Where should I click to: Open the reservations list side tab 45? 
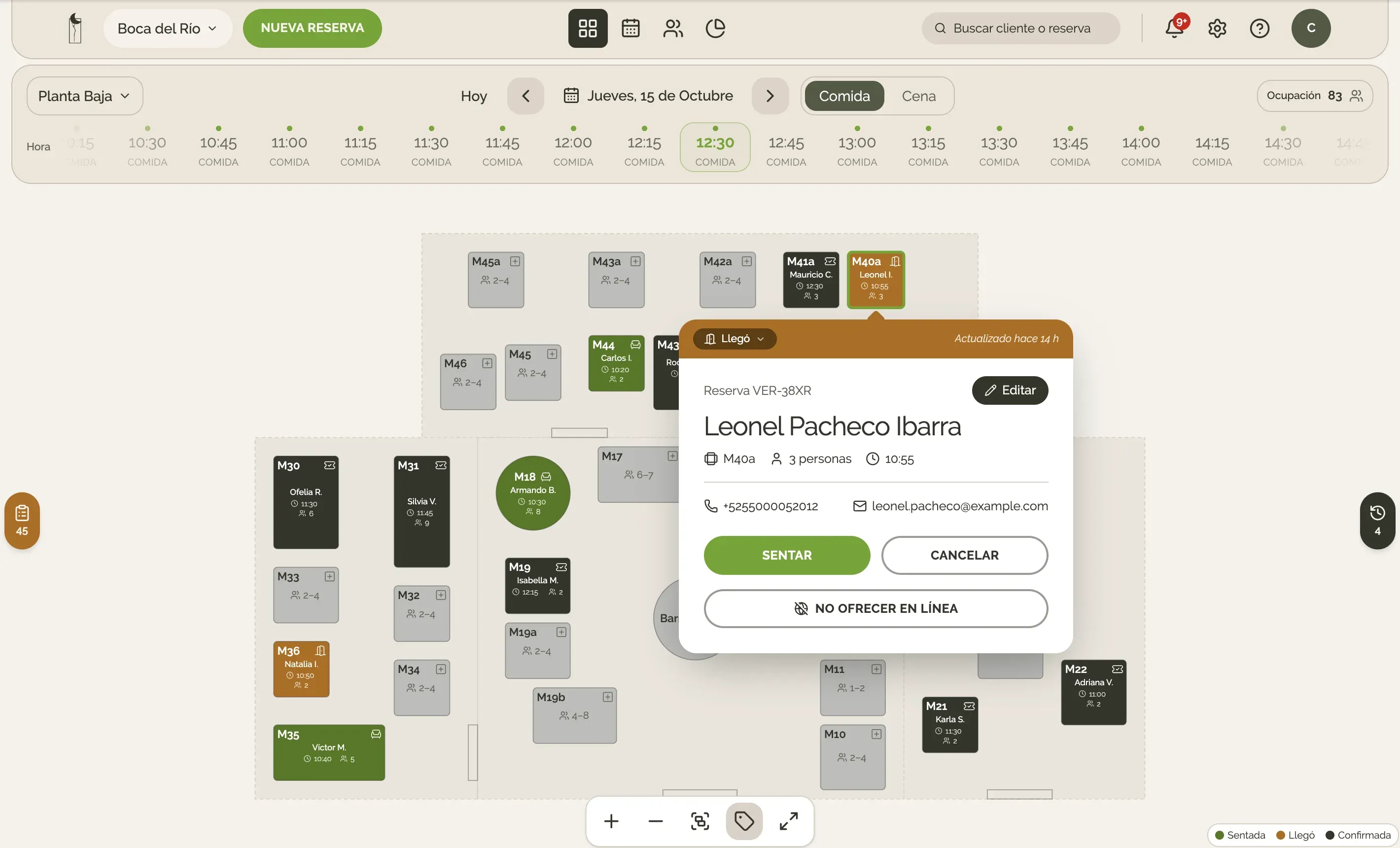(22, 520)
